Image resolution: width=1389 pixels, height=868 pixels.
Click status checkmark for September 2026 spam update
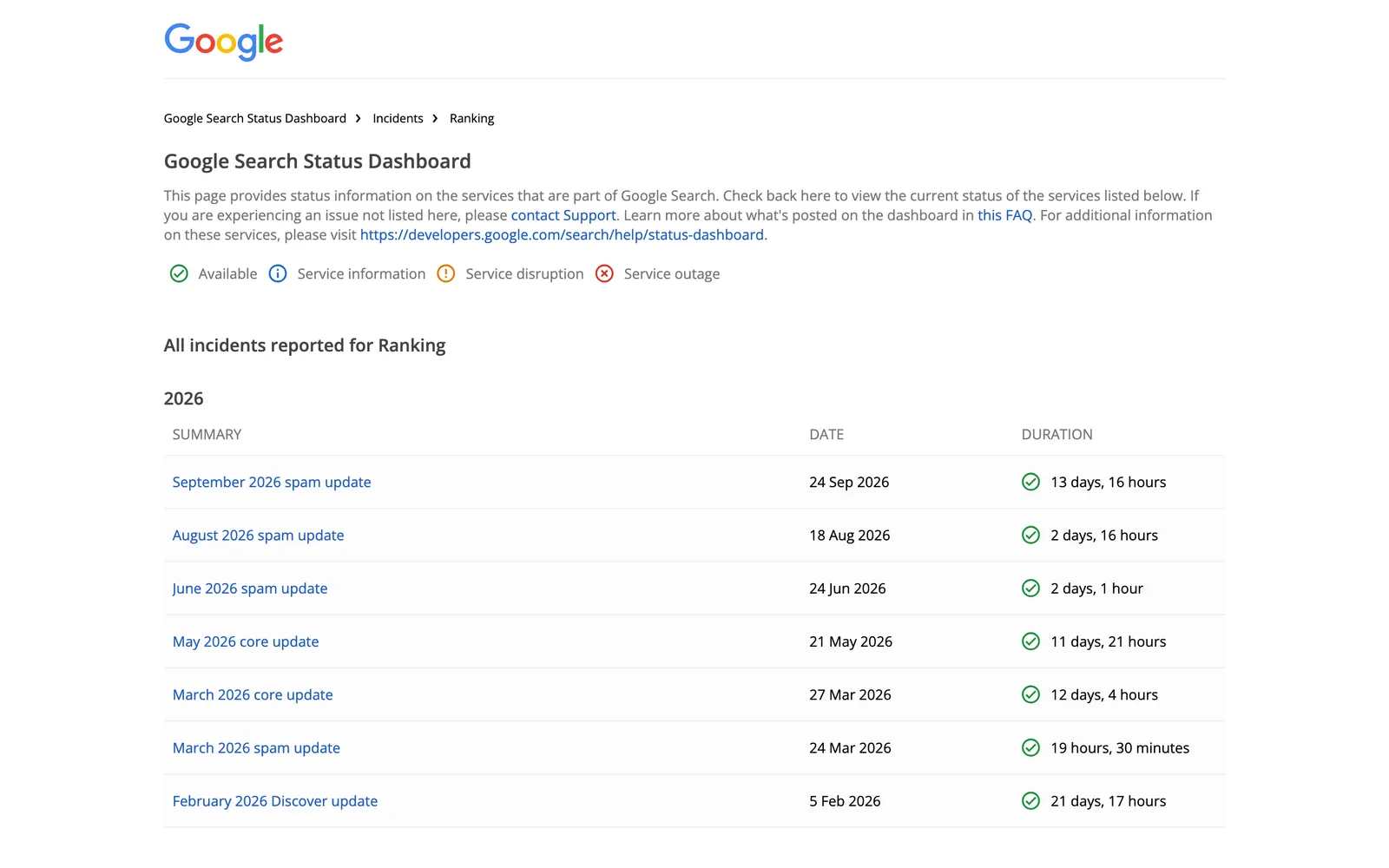point(1030,482)
